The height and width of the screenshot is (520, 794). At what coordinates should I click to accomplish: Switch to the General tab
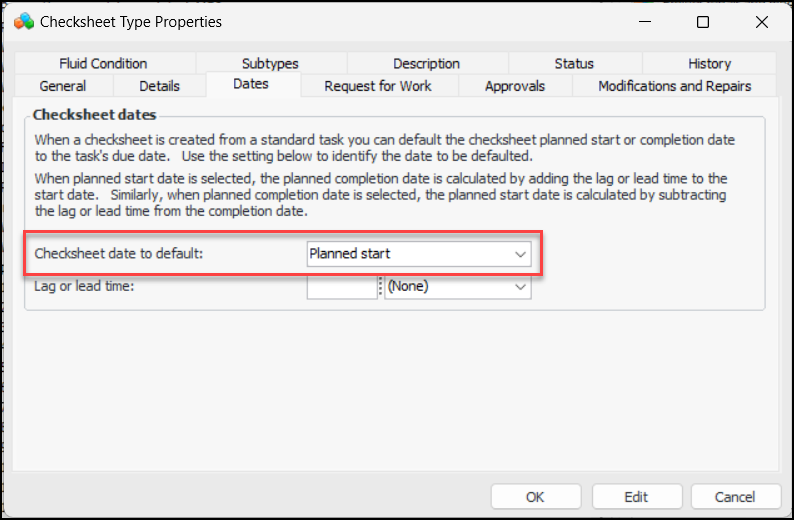[62, 86]
